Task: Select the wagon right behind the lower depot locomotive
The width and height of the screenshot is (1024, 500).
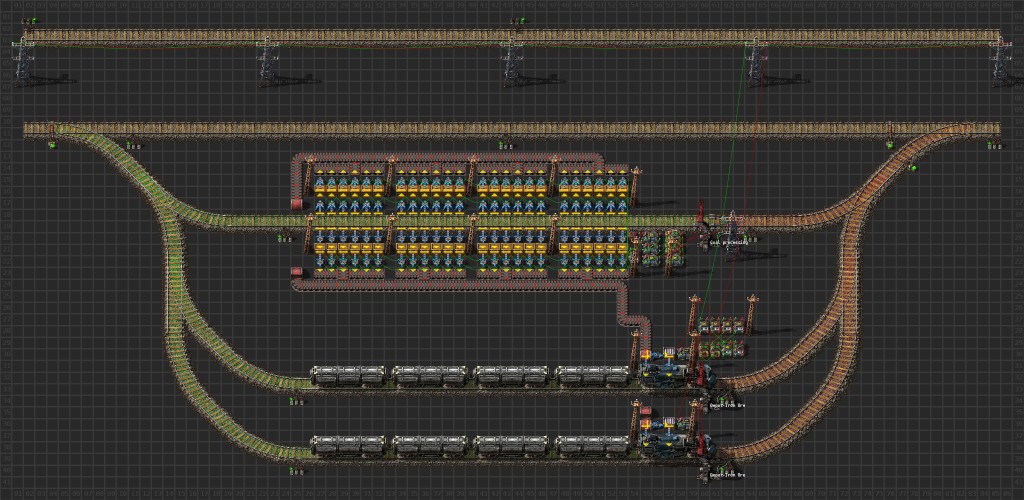Action: [x=593, y=446]
